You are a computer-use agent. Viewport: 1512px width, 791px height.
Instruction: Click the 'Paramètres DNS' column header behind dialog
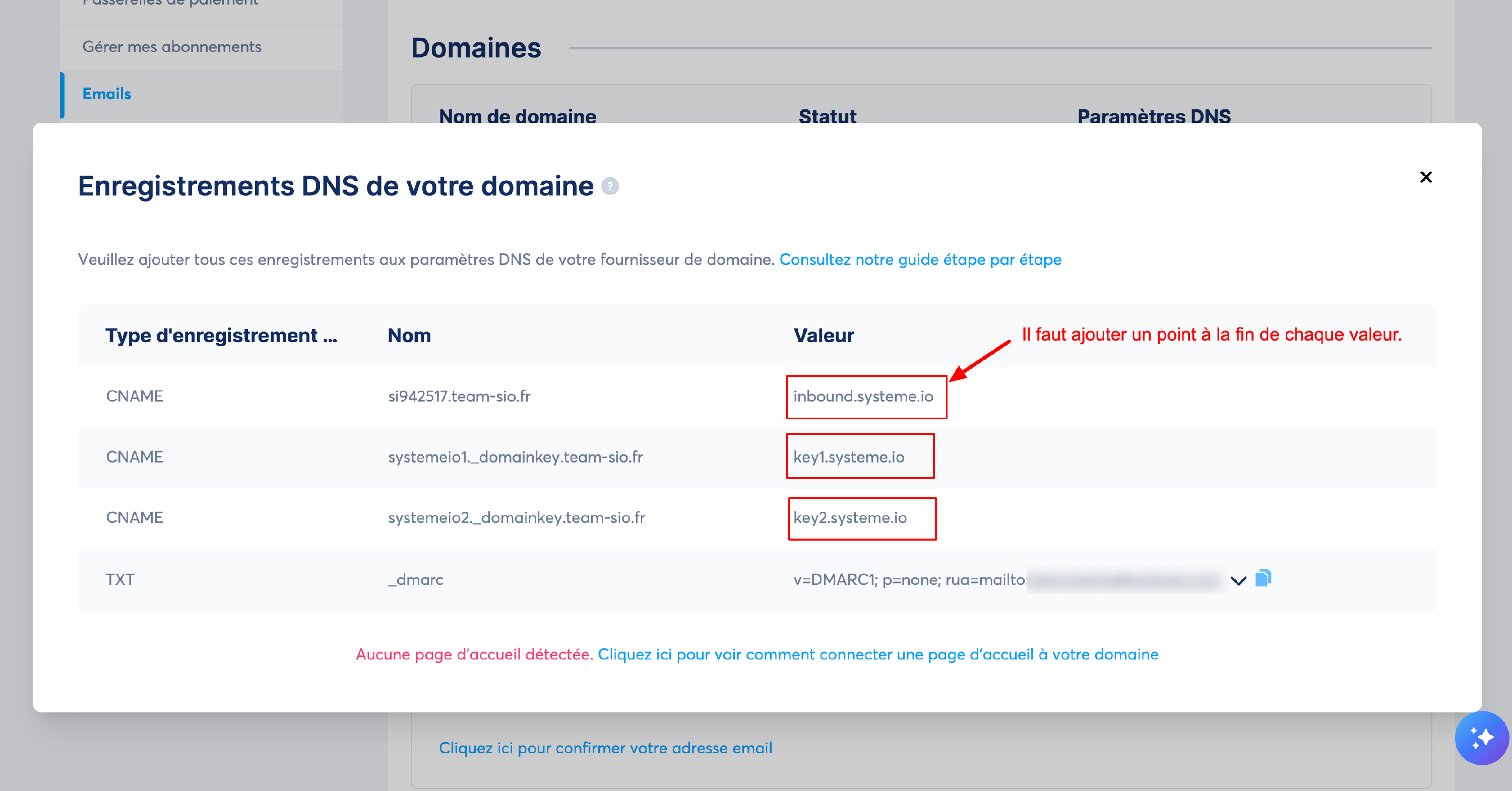pyautogui.click(x=1155, y=116)
